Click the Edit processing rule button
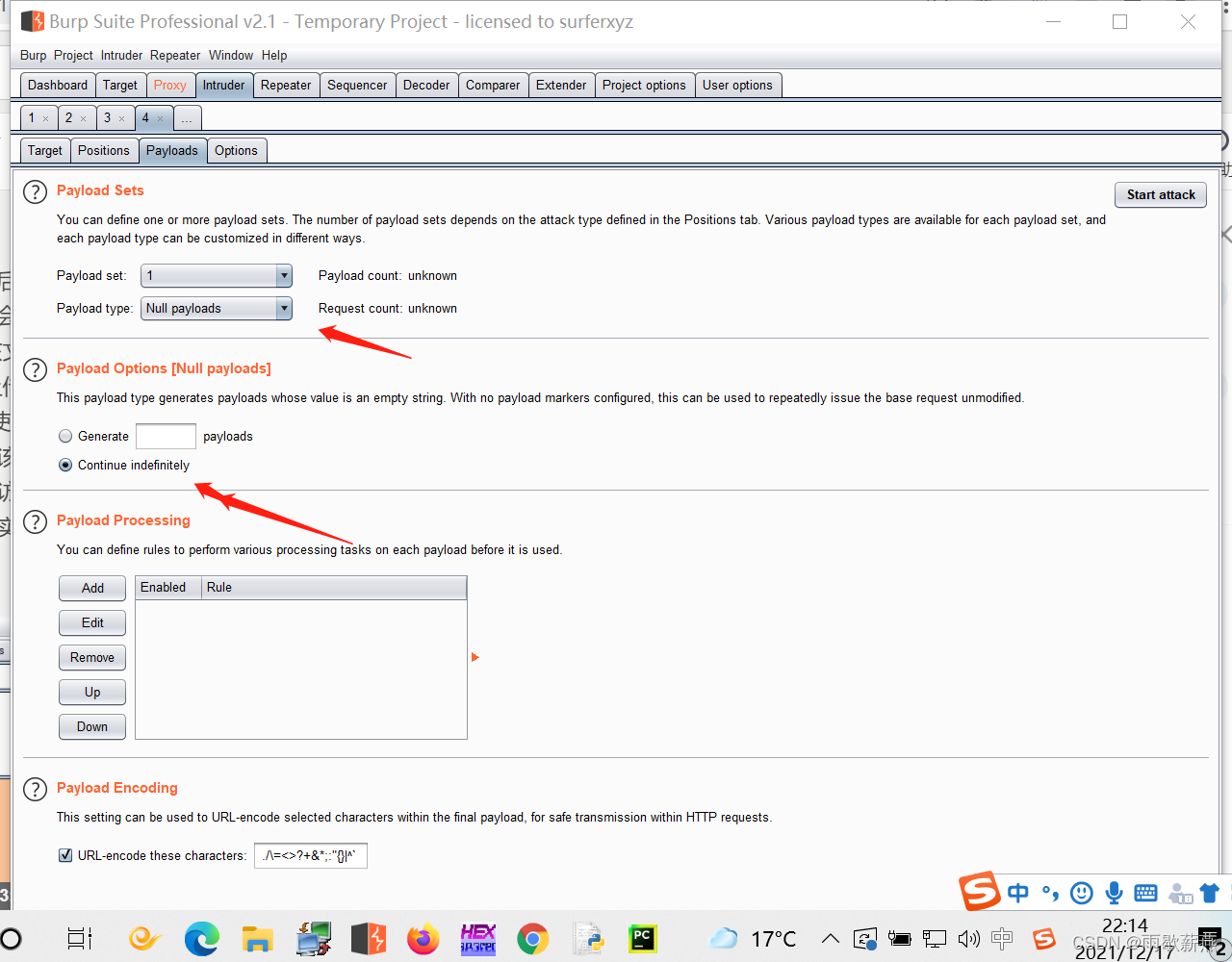 [x=92, y=622]
